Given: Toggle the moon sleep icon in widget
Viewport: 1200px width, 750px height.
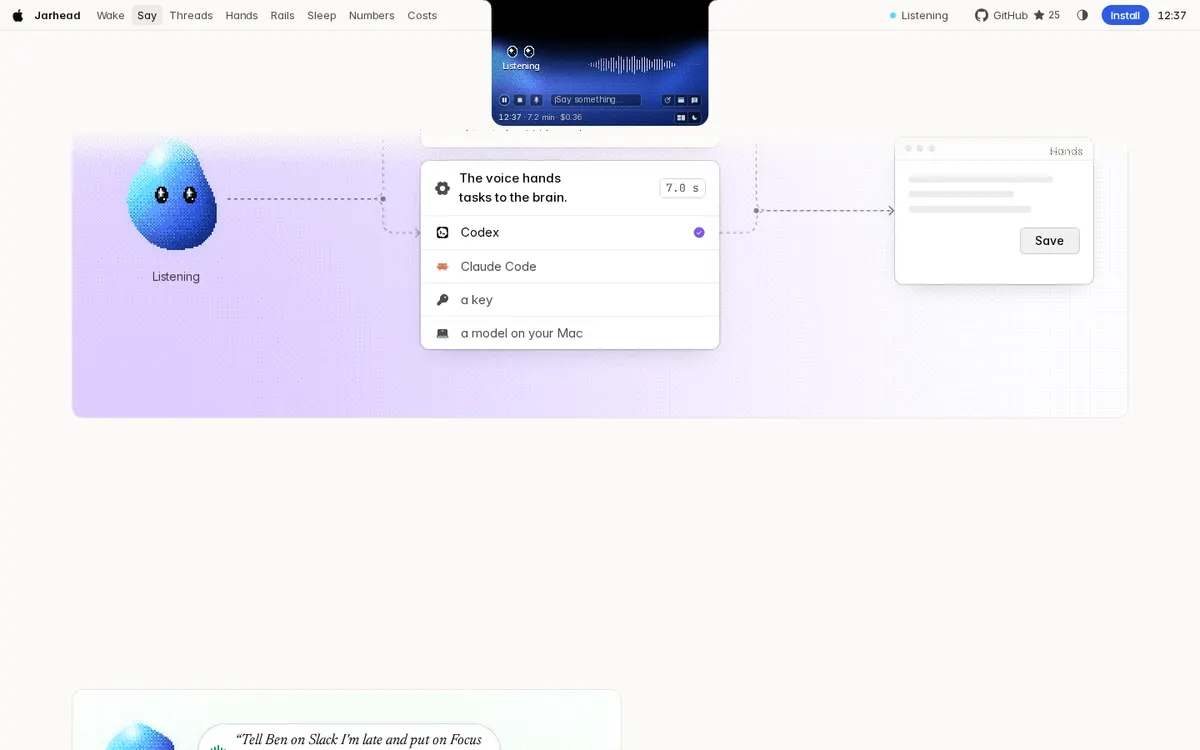Looking at the screenshot, I should [695, 117].
